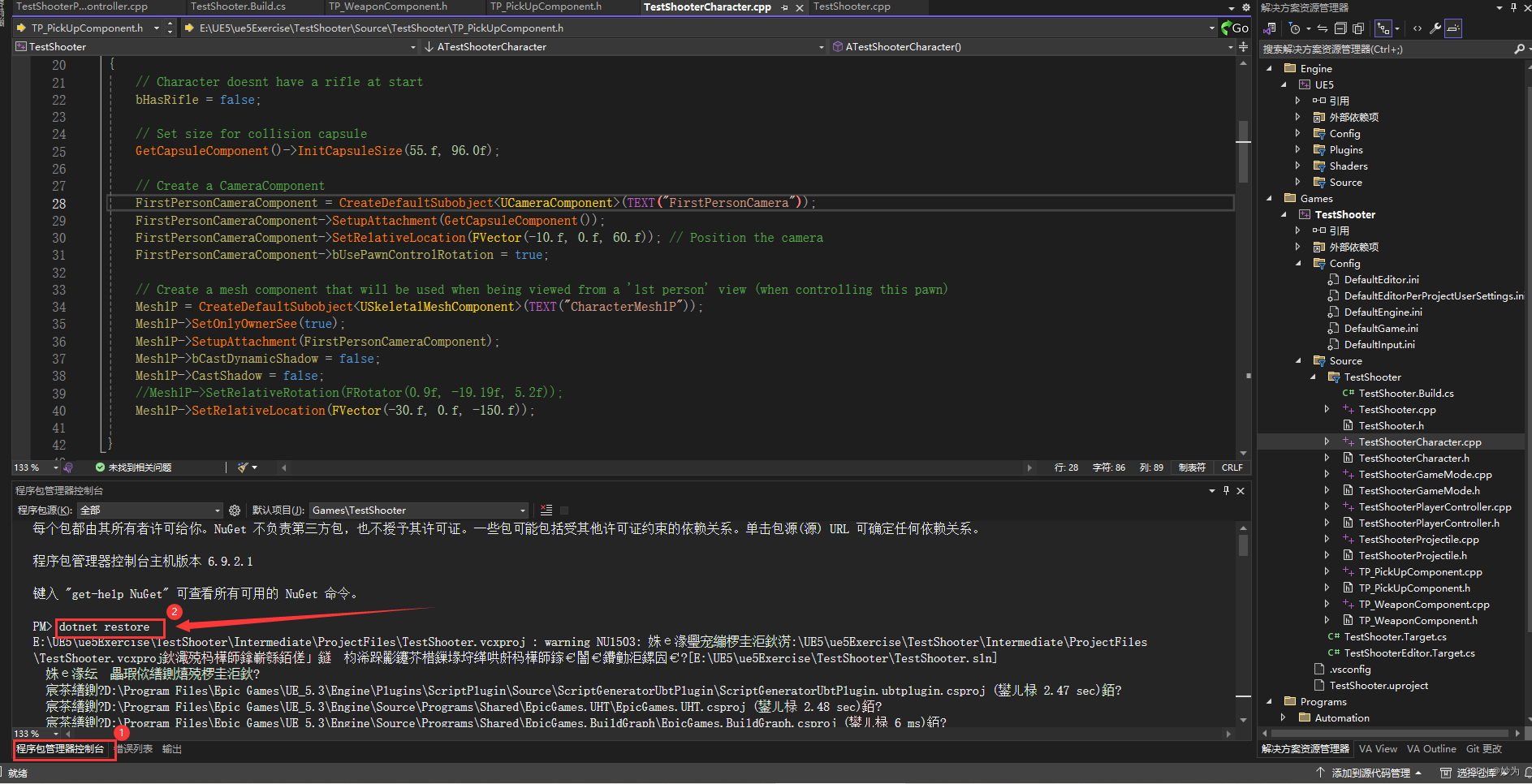The height and width of the screenshot is (784, 1532).
Task: Expand the Shaders folder node
Action: [1297, 166]
